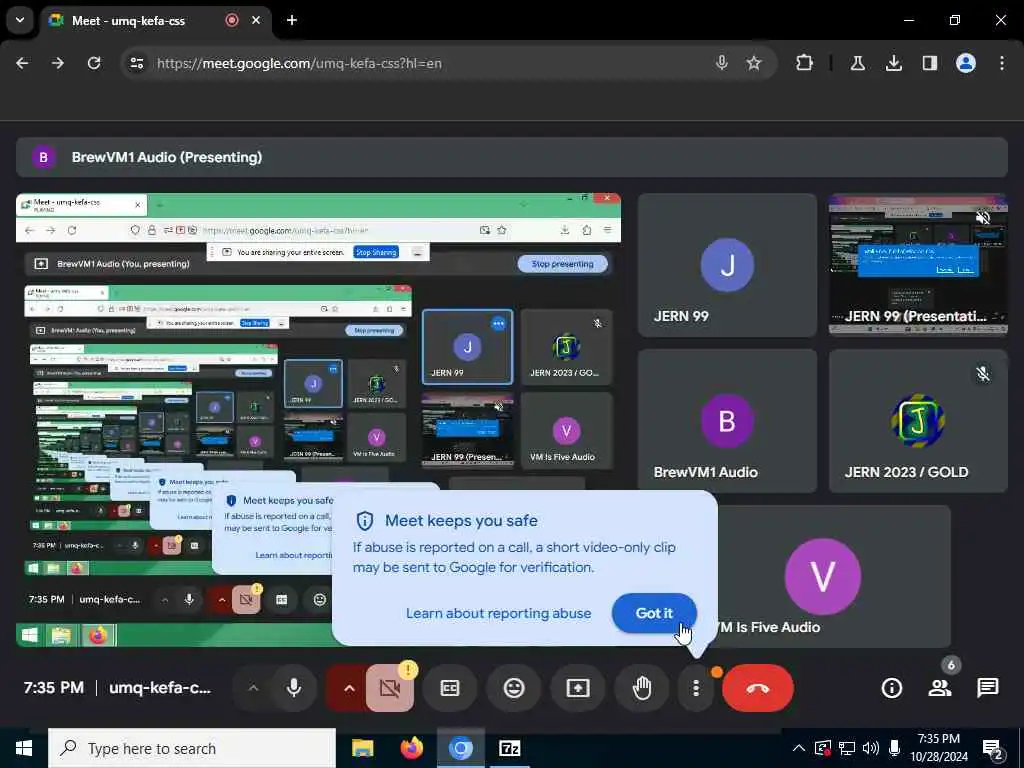Close the Meet - umq-kefa-css tab
The image size is (1024, 768).
click(256, 20)
